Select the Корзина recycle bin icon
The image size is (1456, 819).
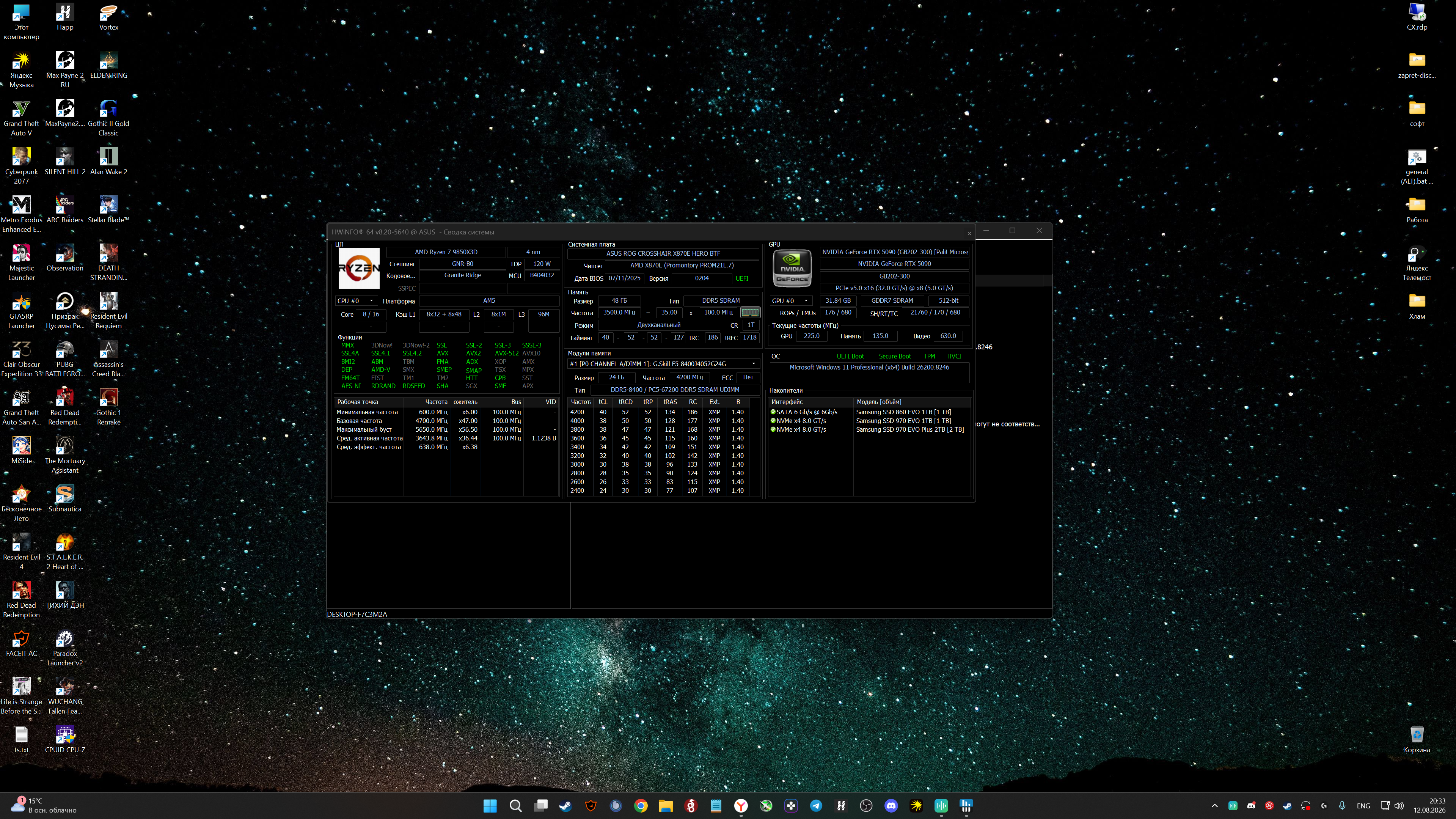(1417, 739)
